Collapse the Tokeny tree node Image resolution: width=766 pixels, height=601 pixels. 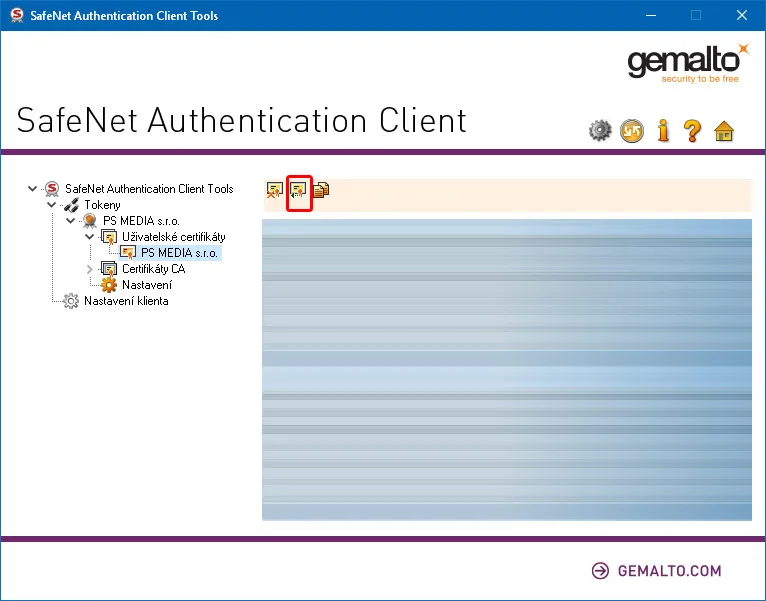point(51,205)
